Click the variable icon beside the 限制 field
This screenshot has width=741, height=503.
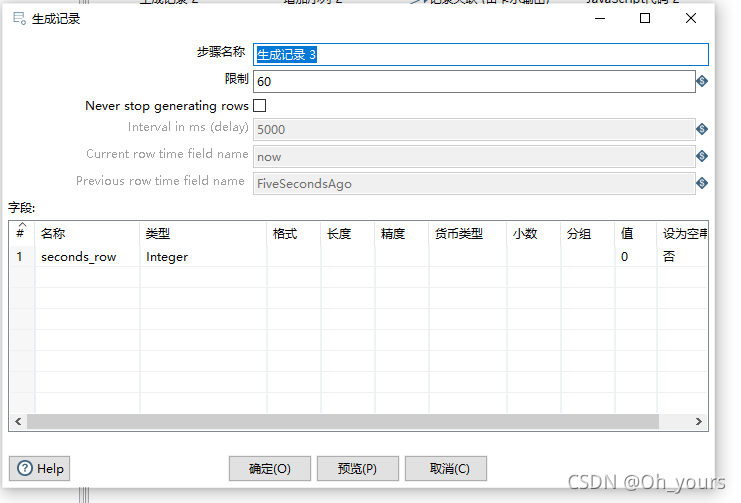[x=702, y=81]
